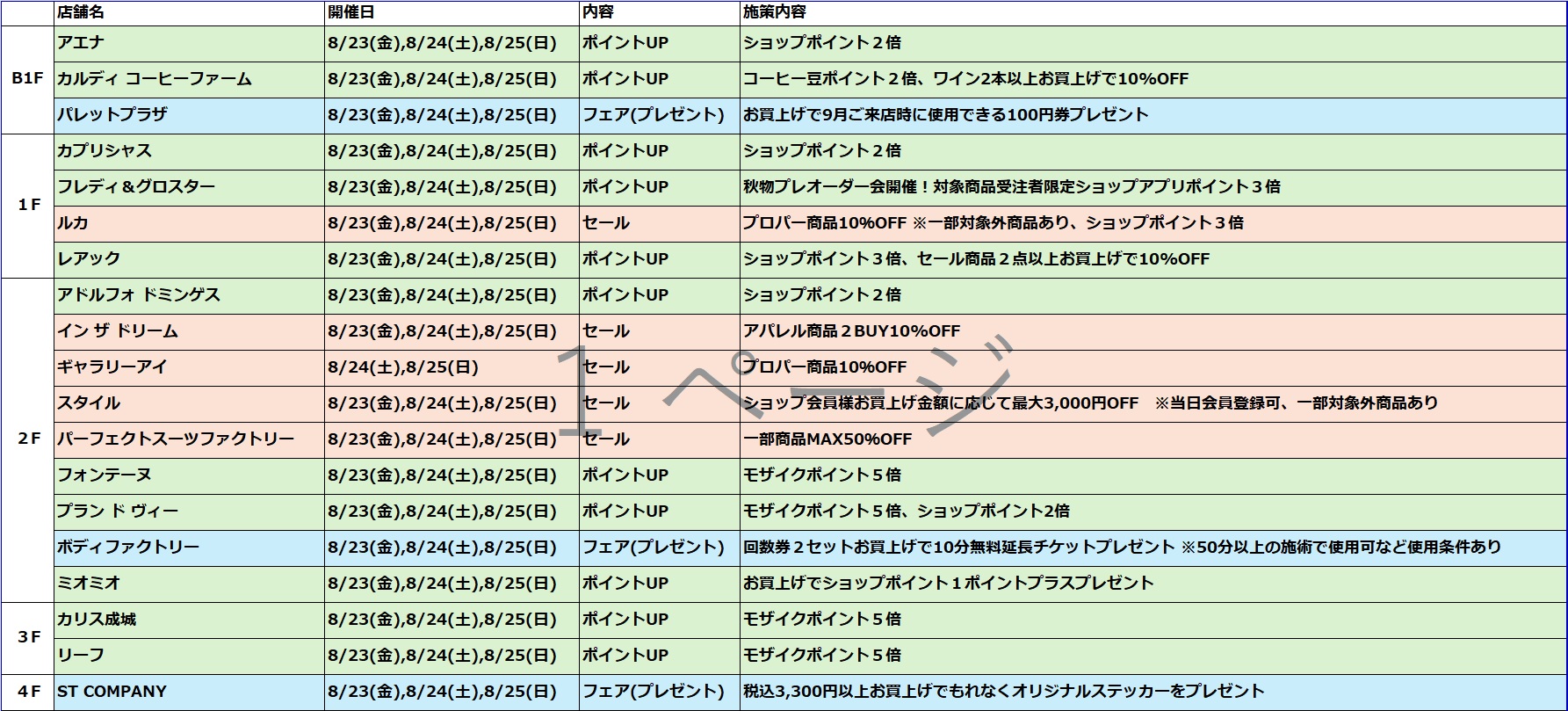Select プロパー商品10%OFF text in the ルカ row
The width and height of the screenshot is (1568, 711).
click(x=825, y=223)
